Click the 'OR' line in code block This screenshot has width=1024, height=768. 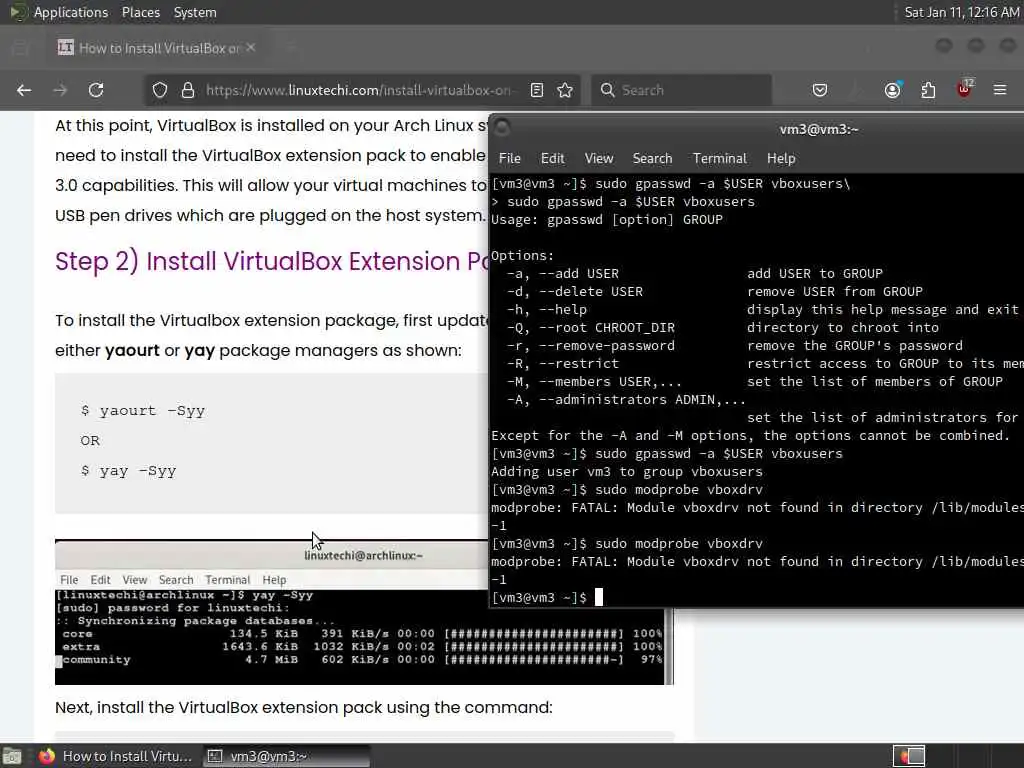click(x=90, y=441)
